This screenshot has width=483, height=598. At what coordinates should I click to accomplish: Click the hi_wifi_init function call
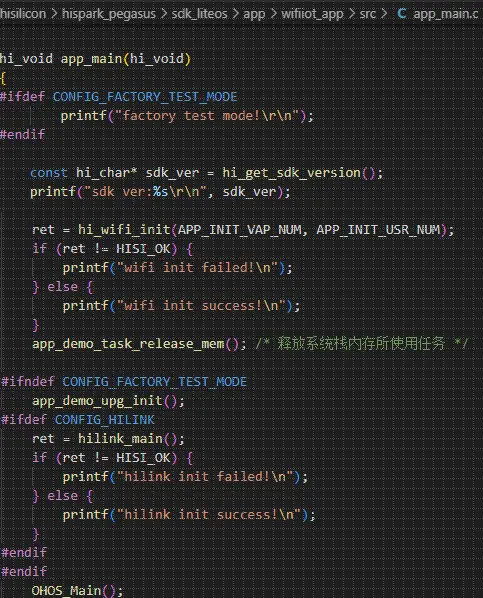coord(124,230)
